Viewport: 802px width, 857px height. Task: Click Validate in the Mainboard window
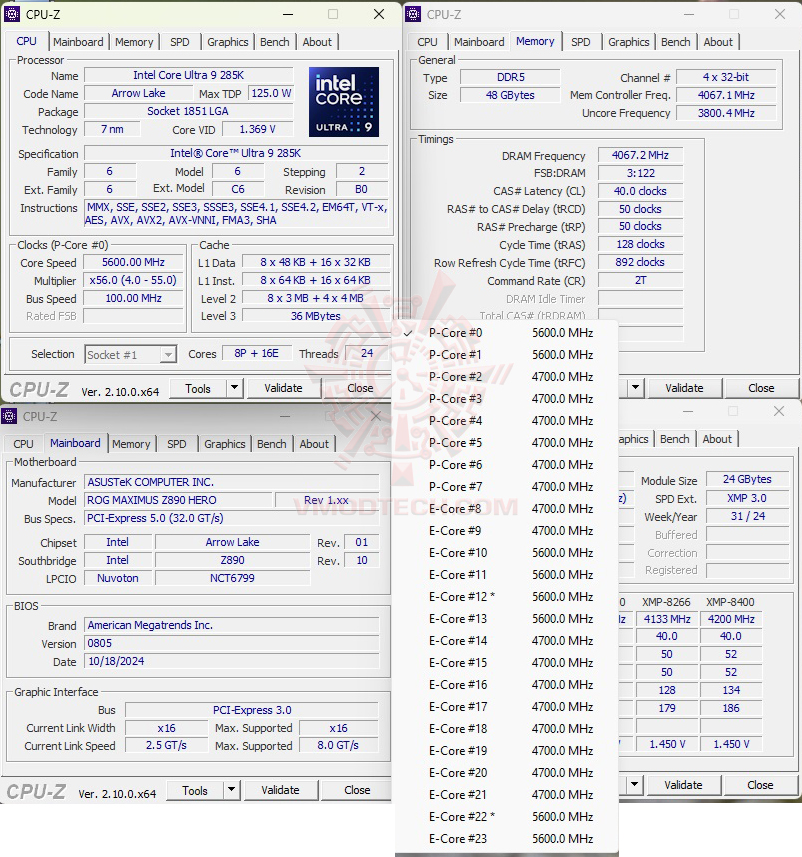[280, 790]
